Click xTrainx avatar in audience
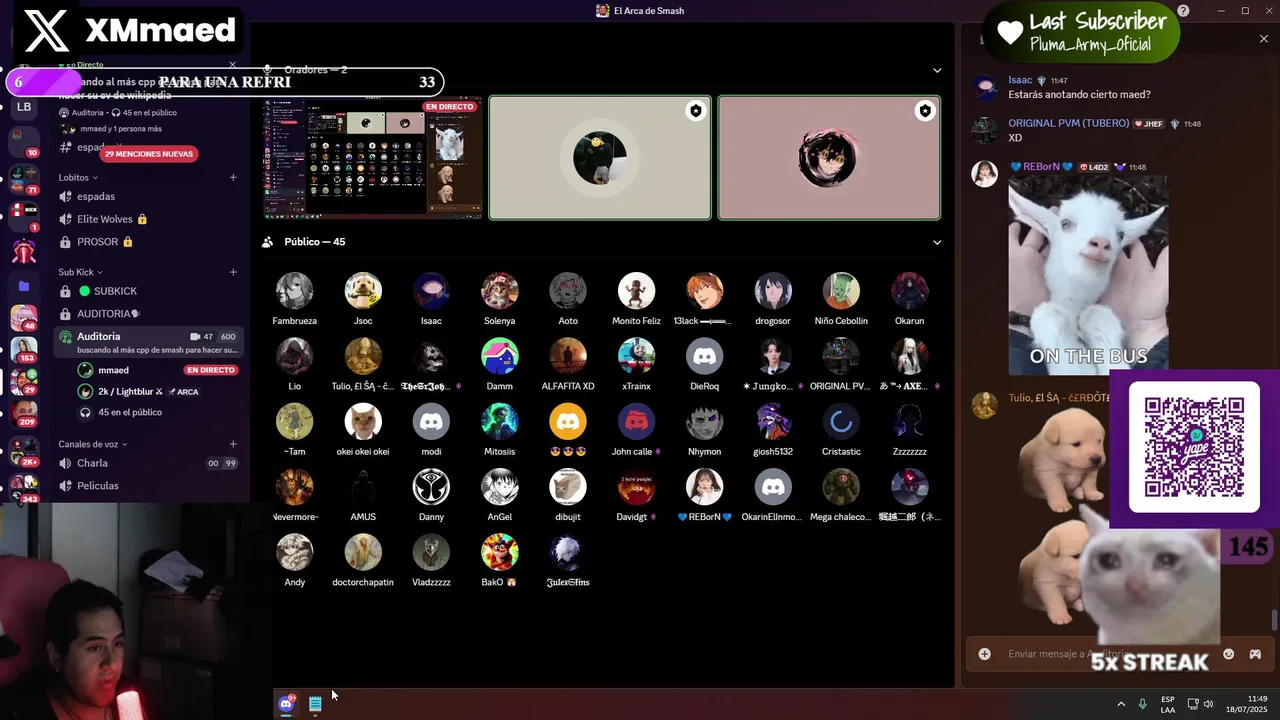The height and width of the screenshot is (720, 1280). [636, 356]
